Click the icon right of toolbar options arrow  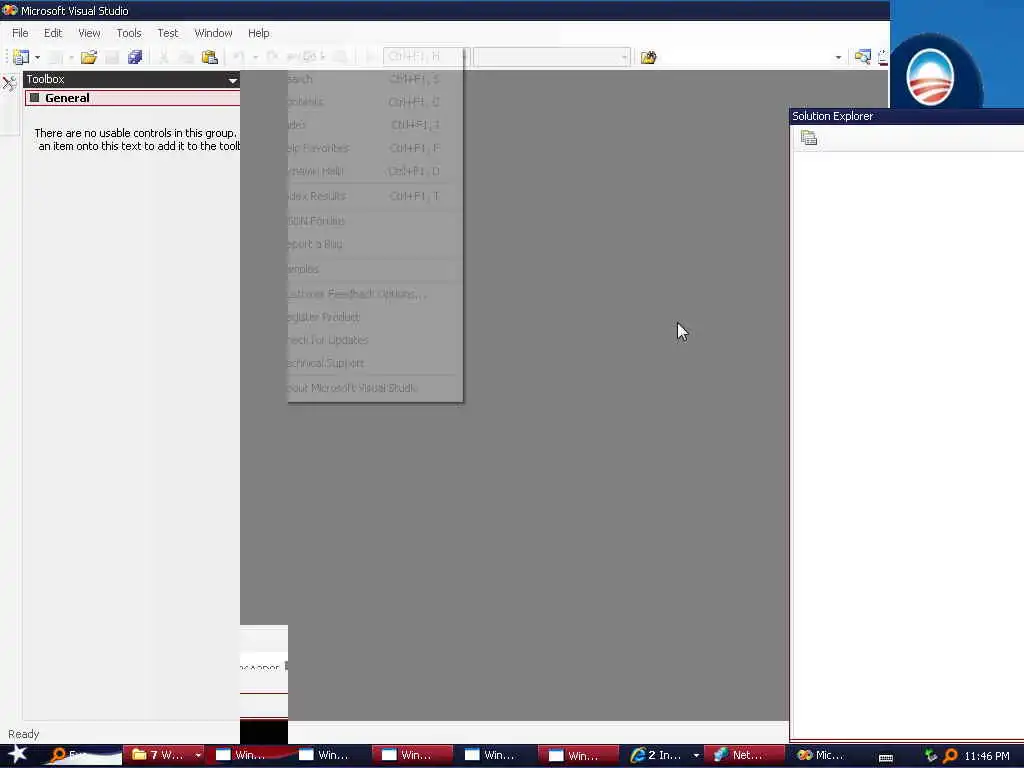click(862, 57)
